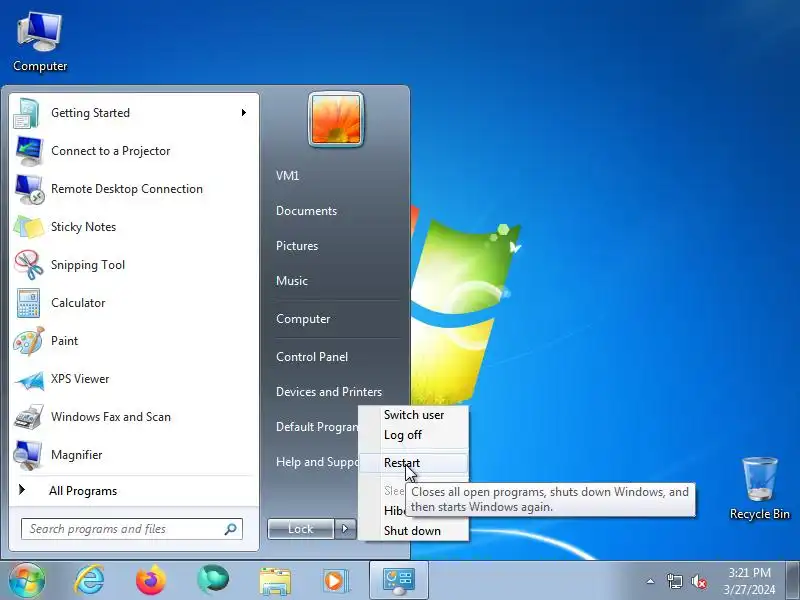Click the Start orb button
Viewport: 800px width, 600px height.
point(26,581)
